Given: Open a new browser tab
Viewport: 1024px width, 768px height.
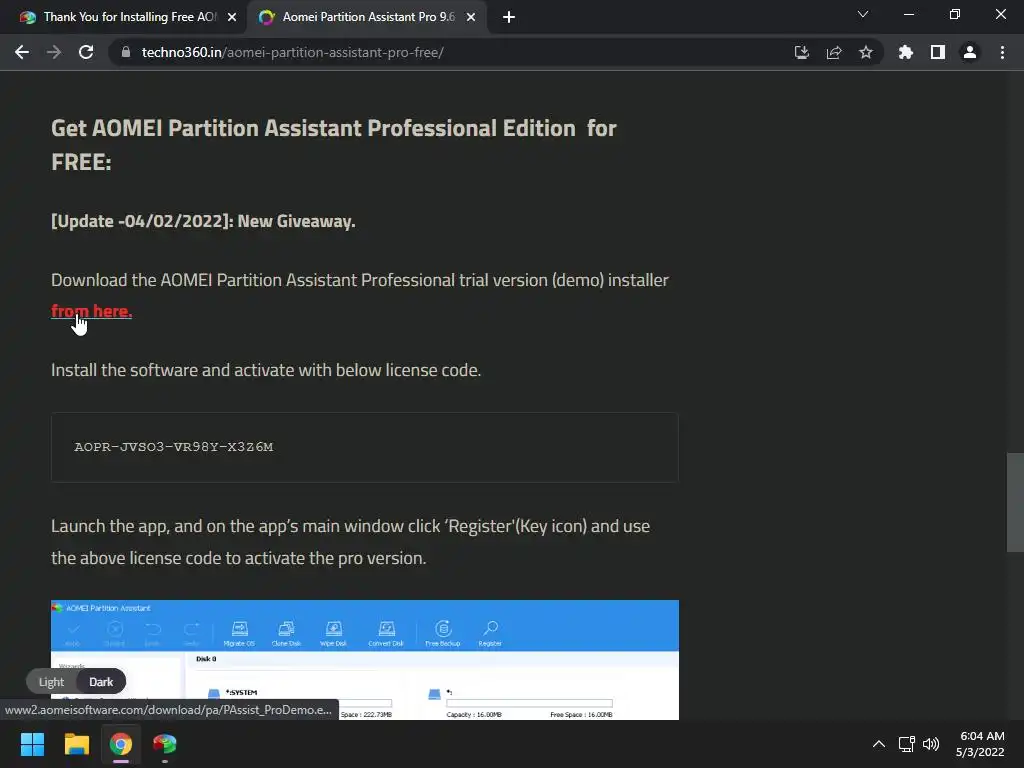Looking at the screenshot, I should click(509, 17).
